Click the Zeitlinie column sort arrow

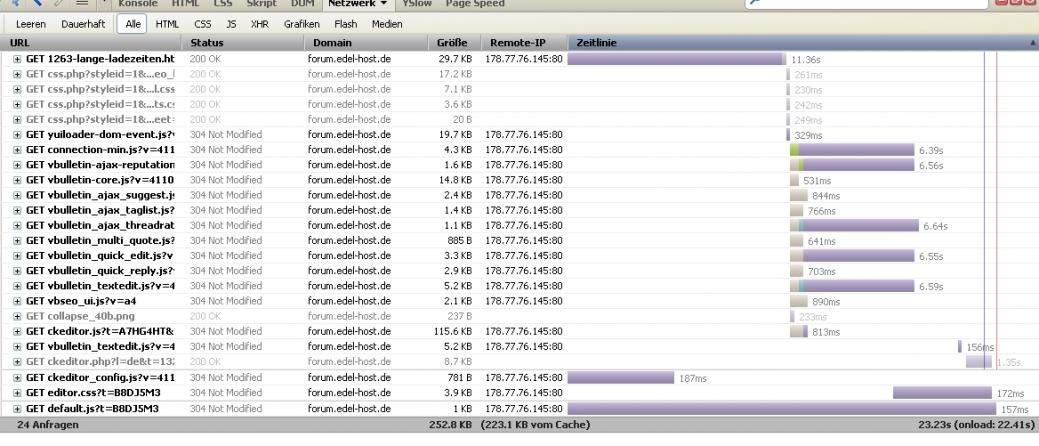coord(1032,44)
